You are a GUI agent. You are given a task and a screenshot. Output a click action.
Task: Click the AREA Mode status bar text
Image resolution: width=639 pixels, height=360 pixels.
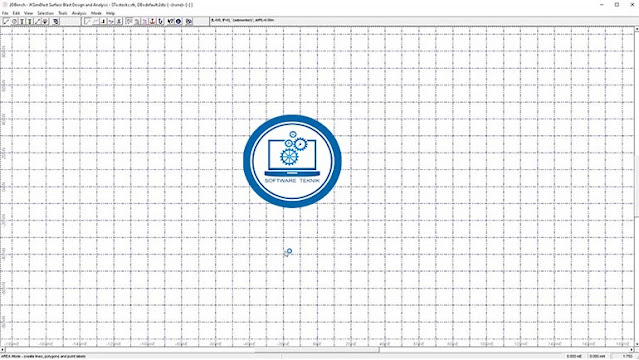[43, 356]
